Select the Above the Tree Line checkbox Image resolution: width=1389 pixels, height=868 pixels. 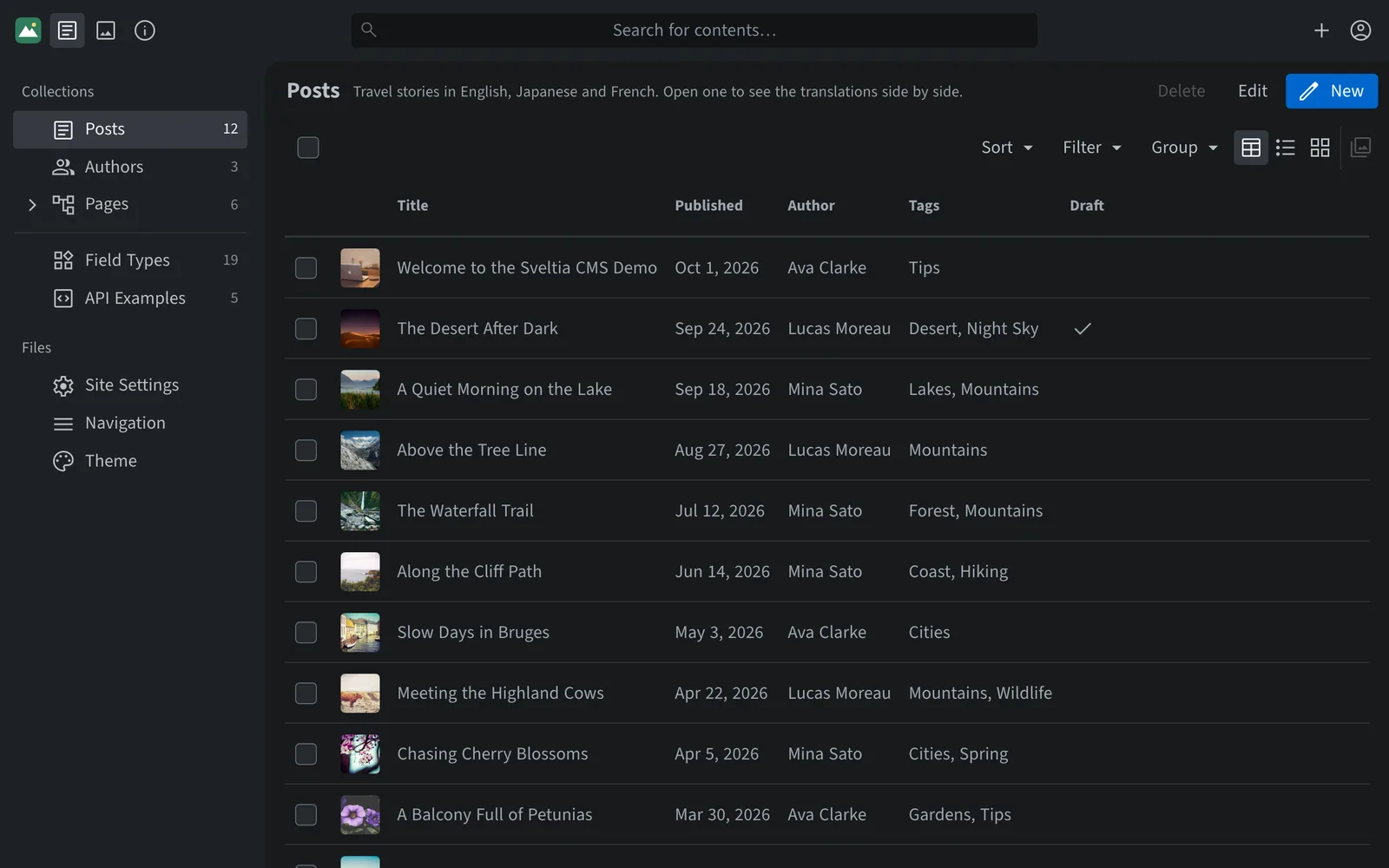306,450
